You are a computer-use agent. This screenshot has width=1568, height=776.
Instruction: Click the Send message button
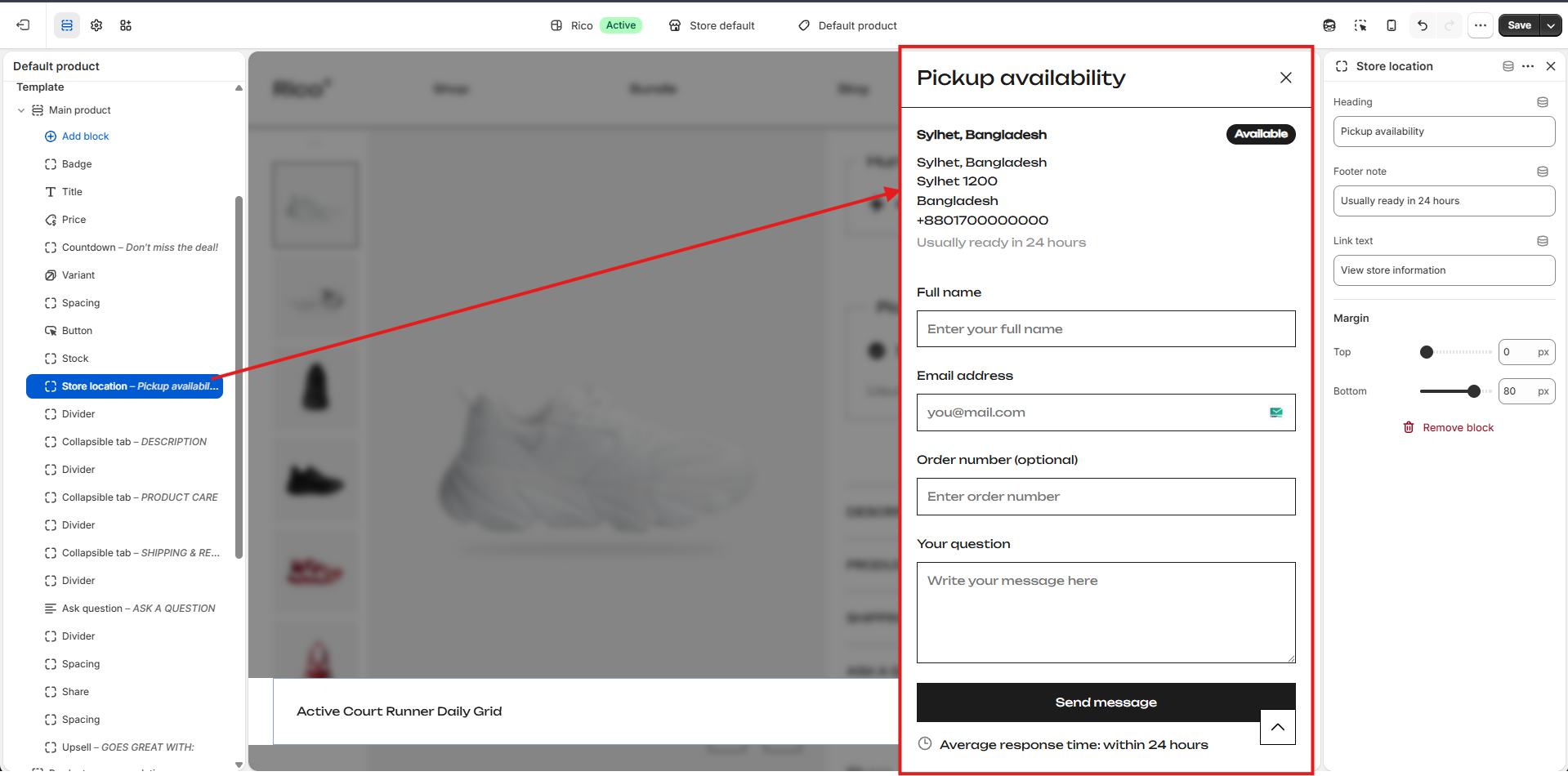[1106, 702]
